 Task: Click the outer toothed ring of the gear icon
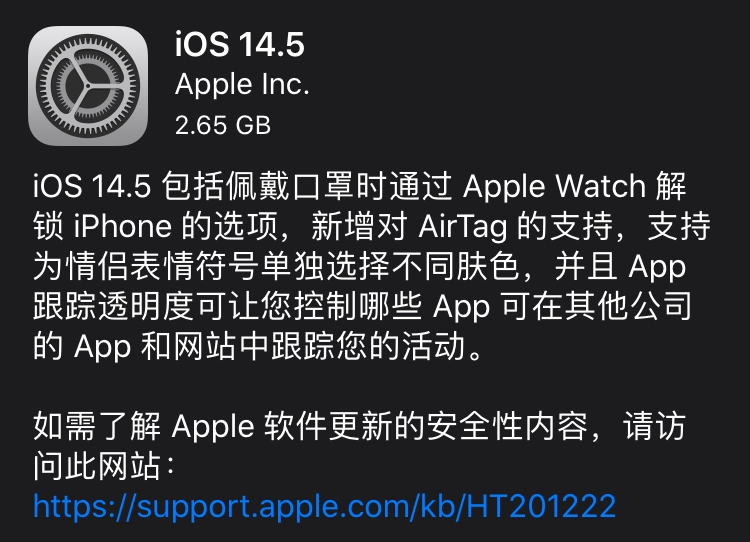point(88,42)
